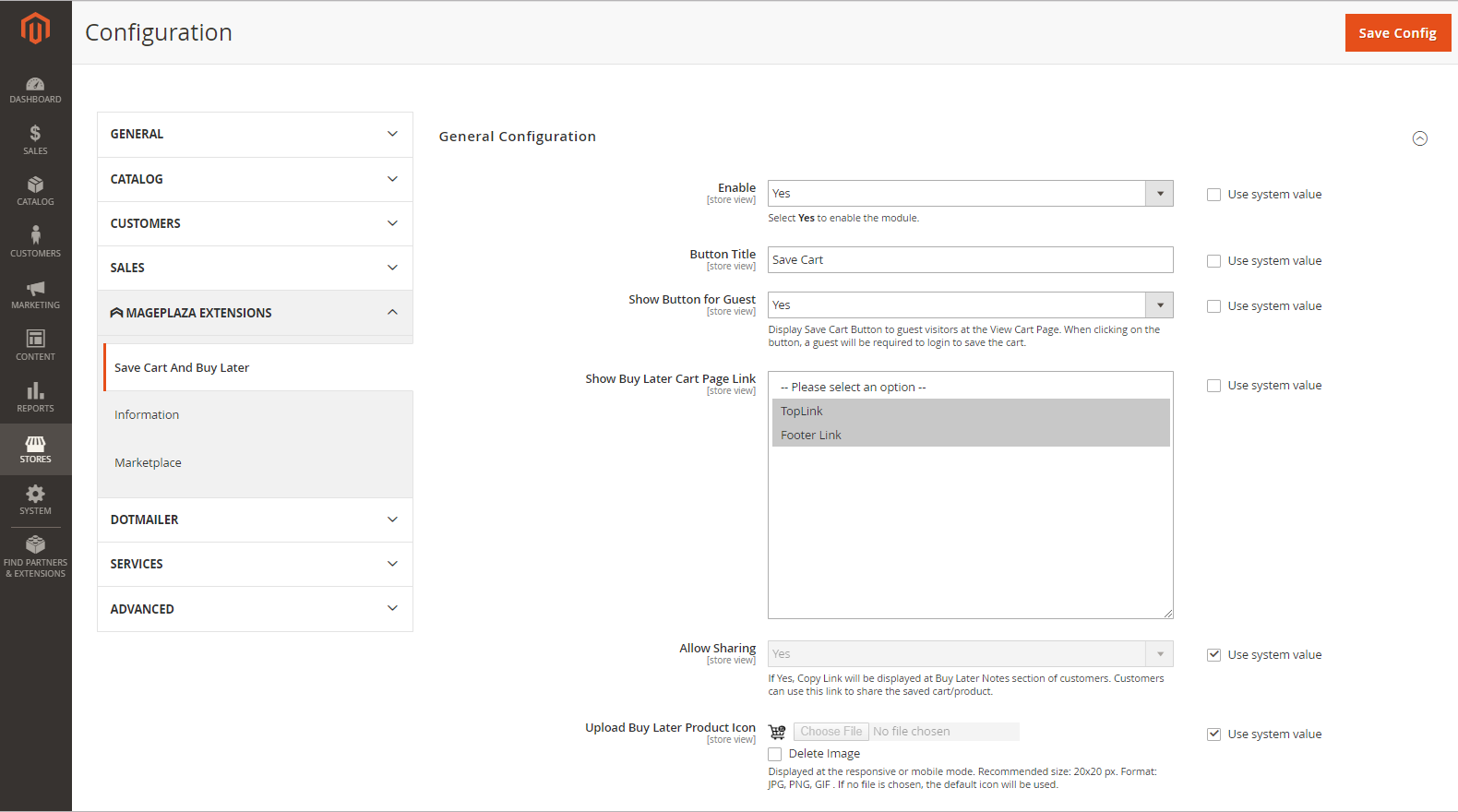
Task: Collapse the General Configuration section
Action: coord(1419,138)
